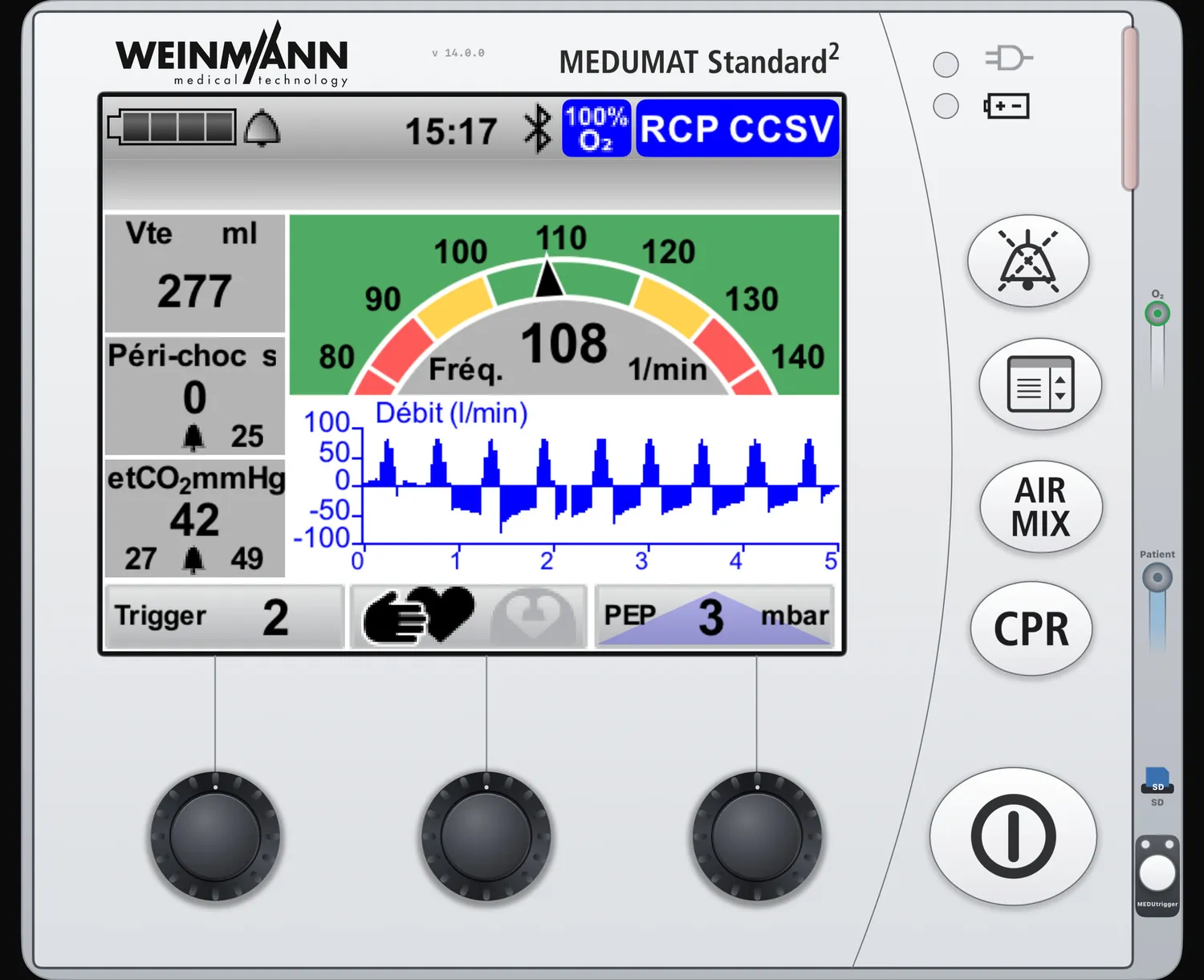The height and width of the screenshot is (980, 1204).
Task: Click the Péri-choc timer panel
Action: 195,396
